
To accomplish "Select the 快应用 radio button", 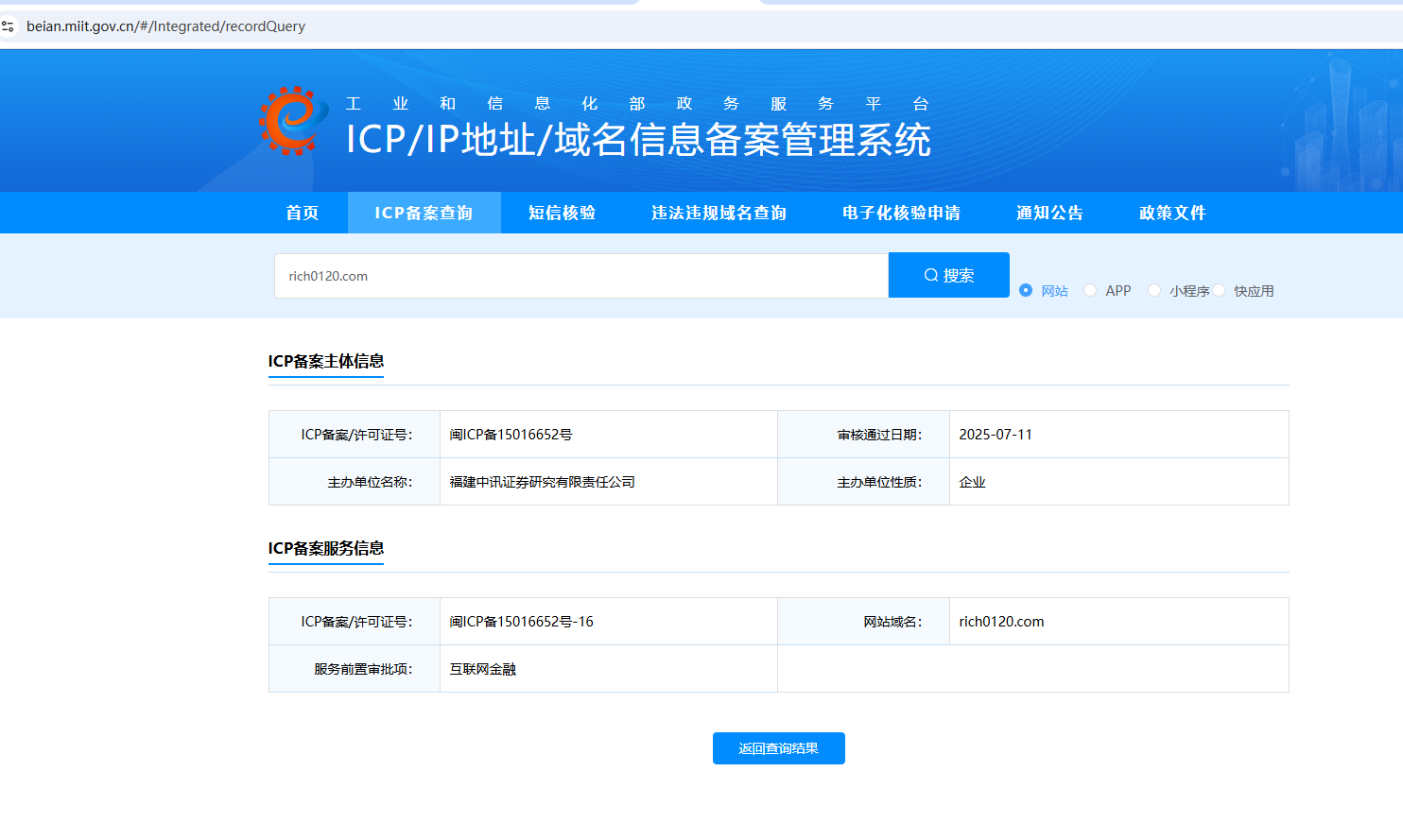I will (1219, 290).
